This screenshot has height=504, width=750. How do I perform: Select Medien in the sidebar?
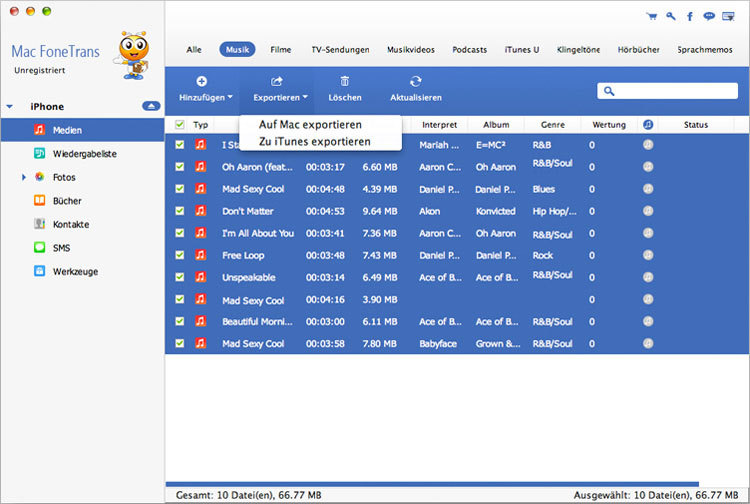pos(82,130)
